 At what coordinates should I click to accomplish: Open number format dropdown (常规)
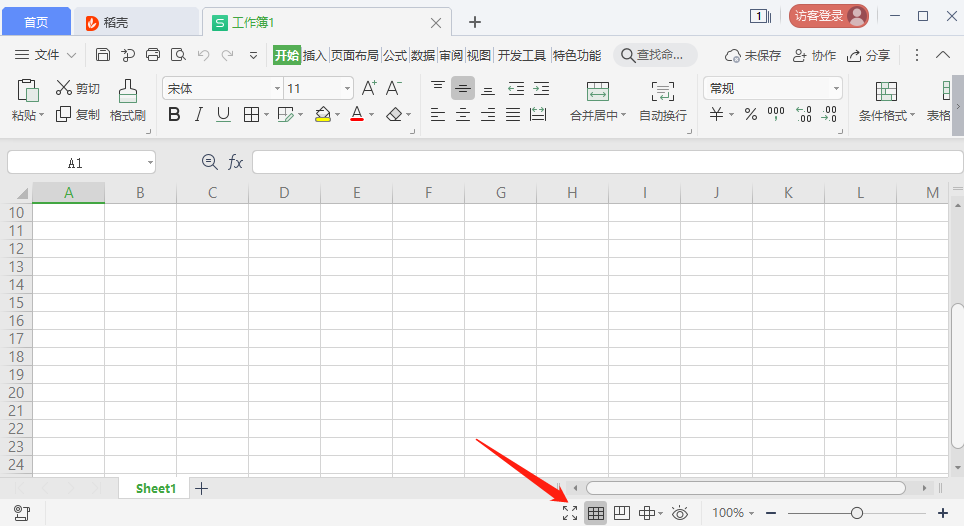tap(836, 89)
